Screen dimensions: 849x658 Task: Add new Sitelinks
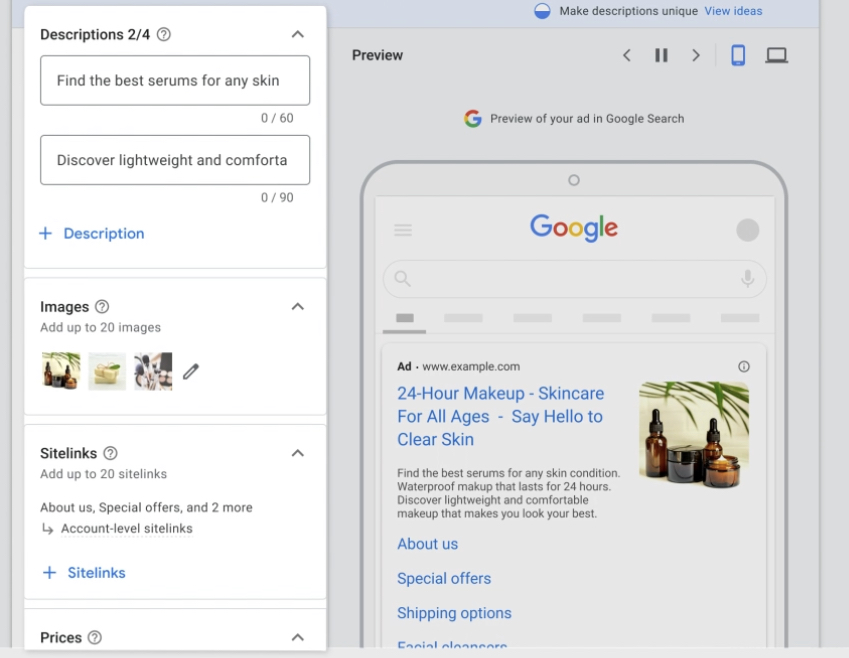click(84, 573)
